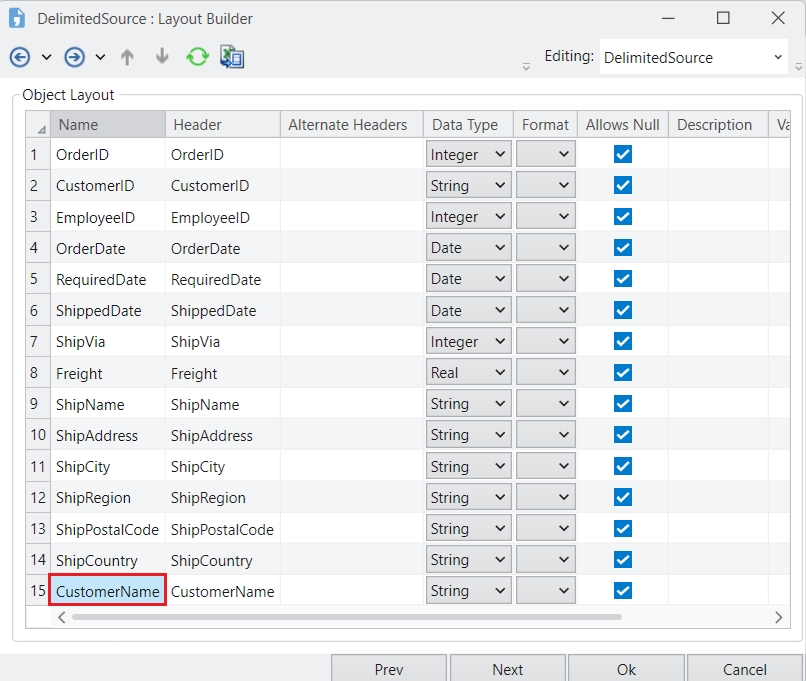Click the document icon in title bar
This screenshot has height=681, width=806.
pyautogui.click(x=17, y=18)
